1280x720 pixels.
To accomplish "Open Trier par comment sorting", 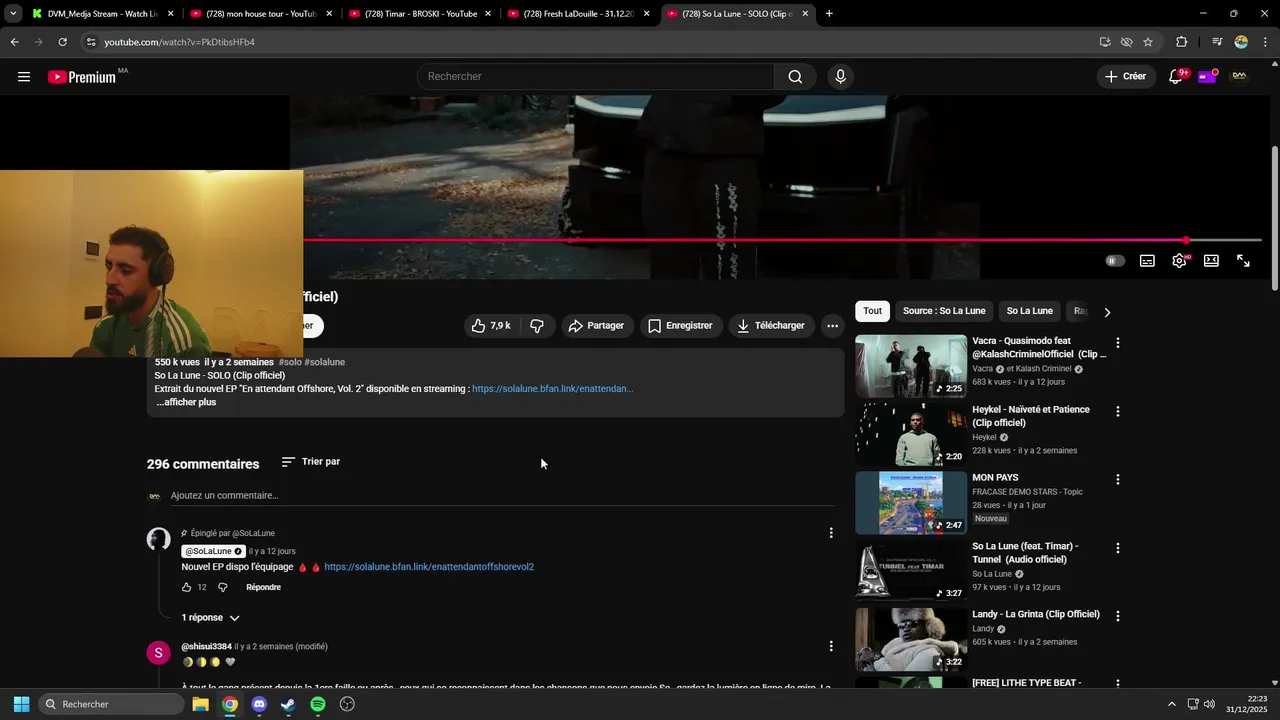I will (311, 462).
